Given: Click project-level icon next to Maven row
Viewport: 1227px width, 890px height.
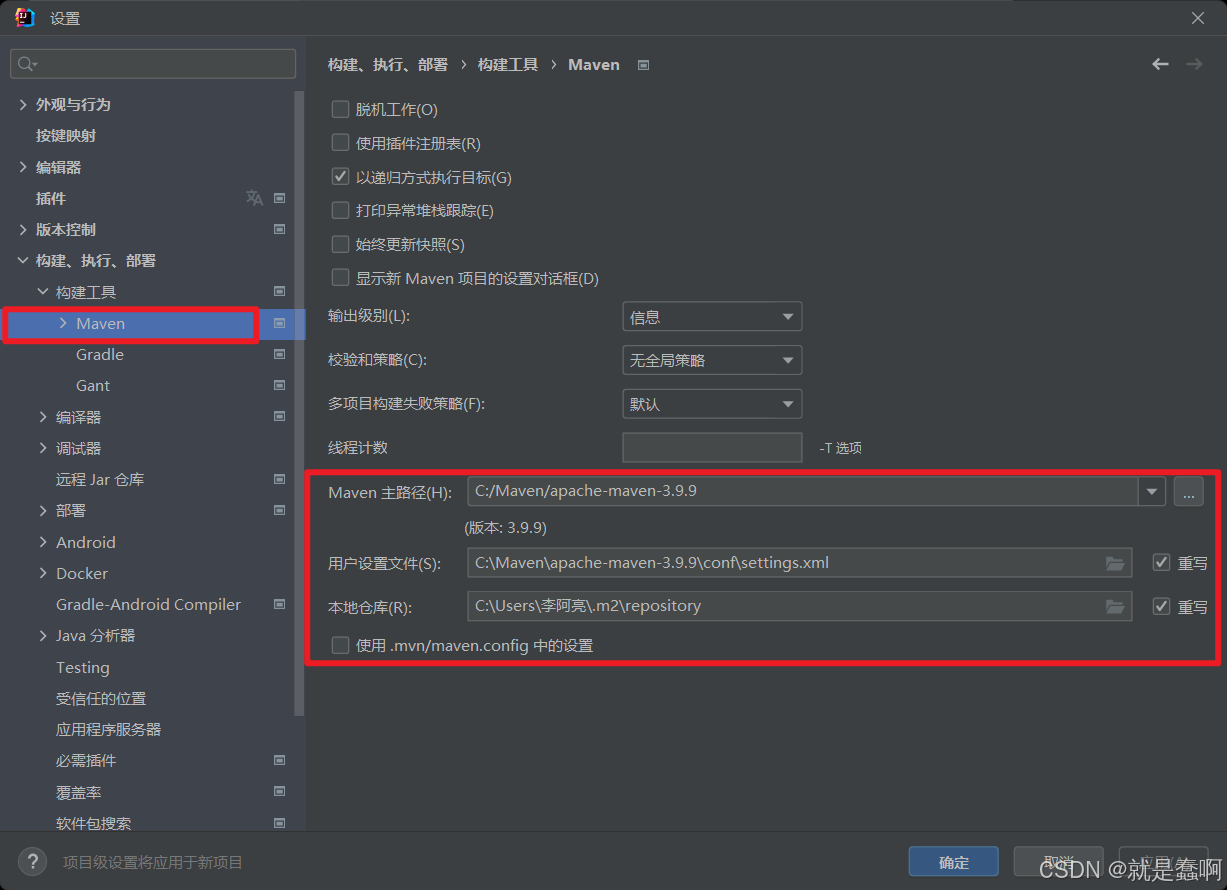Looking at the screenshot, I should click(280, 323).
